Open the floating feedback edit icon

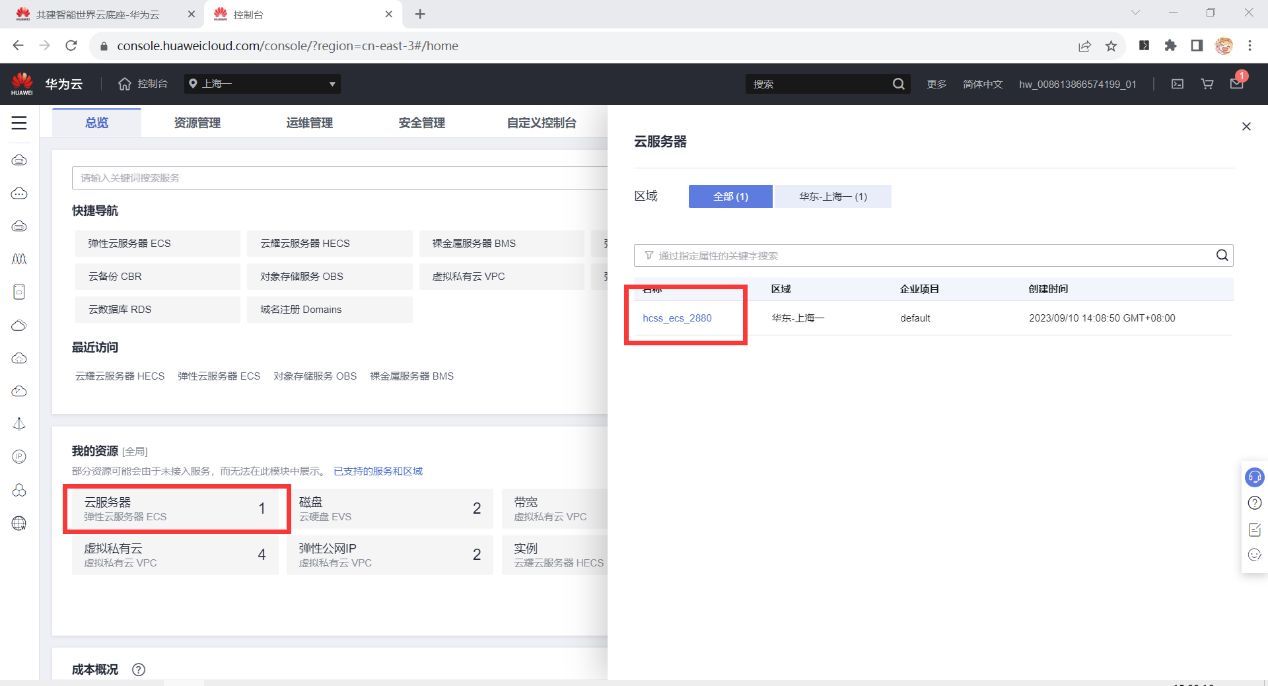pyautogui.click(x=1254, y=529)
